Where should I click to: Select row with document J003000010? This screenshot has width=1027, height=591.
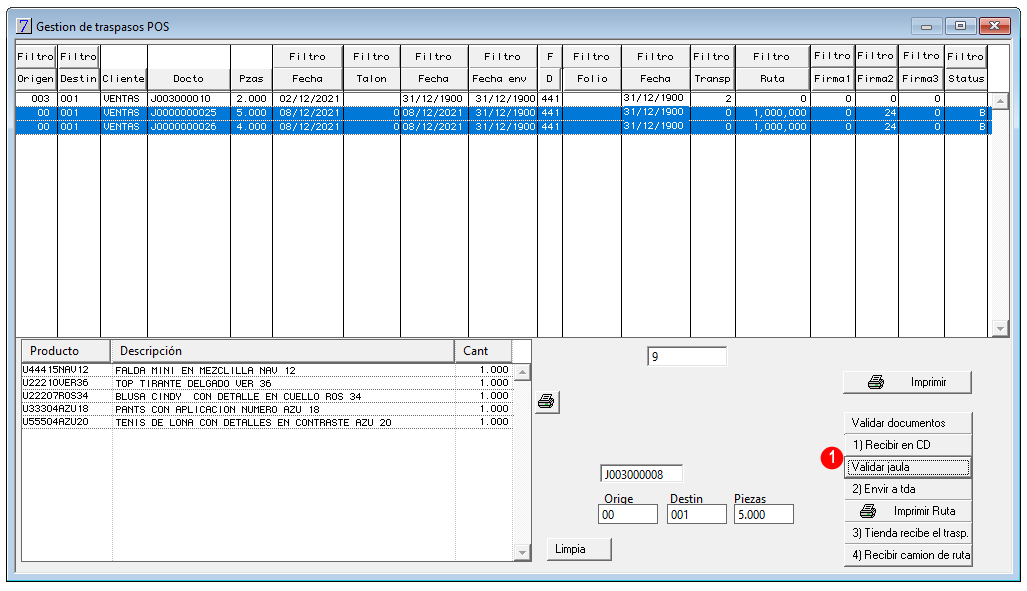pyautogui.click(x=503, y=99)
